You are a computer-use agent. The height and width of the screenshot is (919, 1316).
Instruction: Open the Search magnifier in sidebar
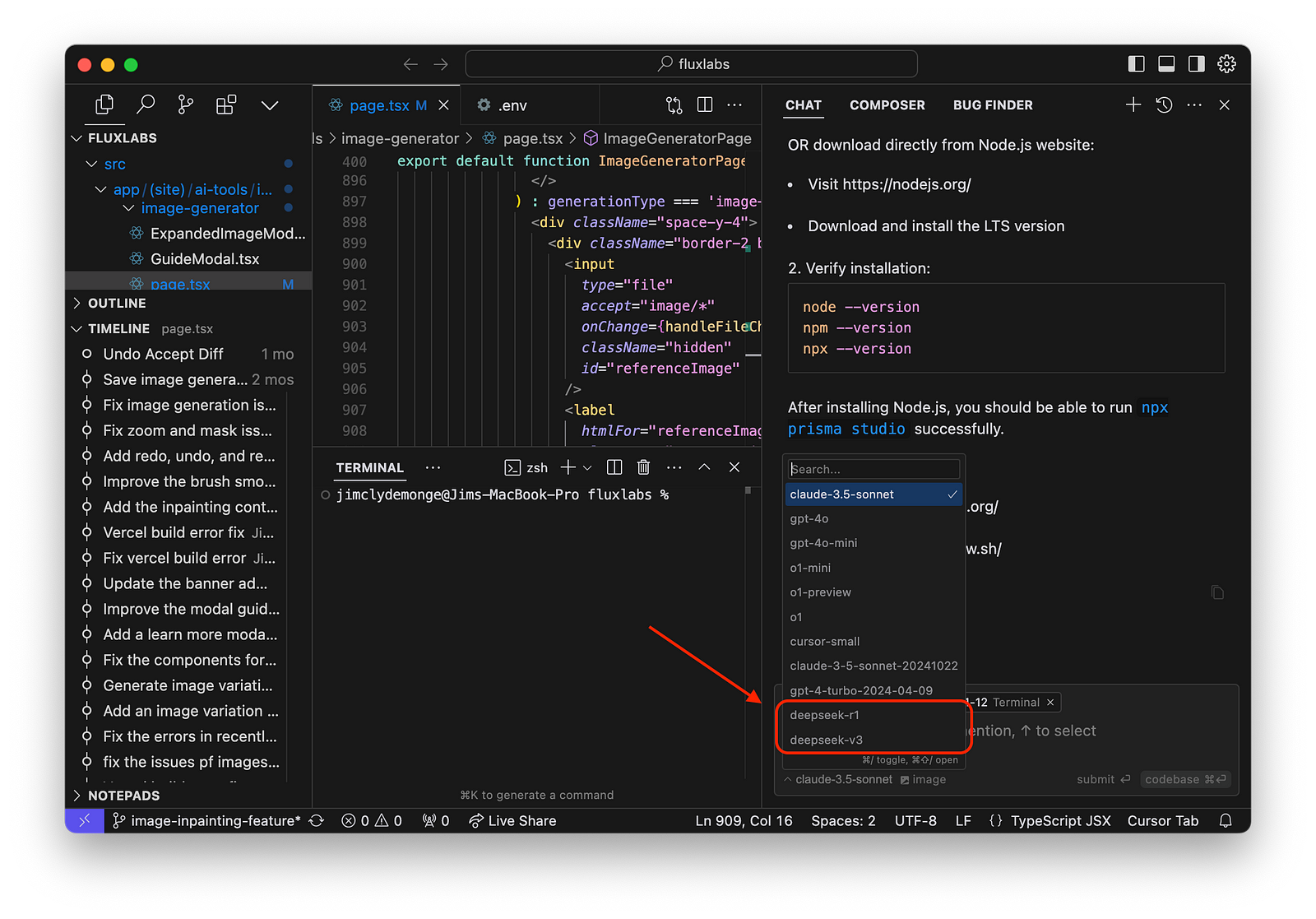146,104
